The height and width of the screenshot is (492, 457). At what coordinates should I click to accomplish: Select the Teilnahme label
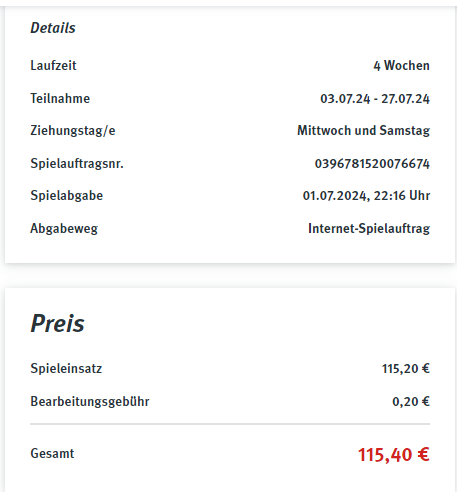point(60,99)
